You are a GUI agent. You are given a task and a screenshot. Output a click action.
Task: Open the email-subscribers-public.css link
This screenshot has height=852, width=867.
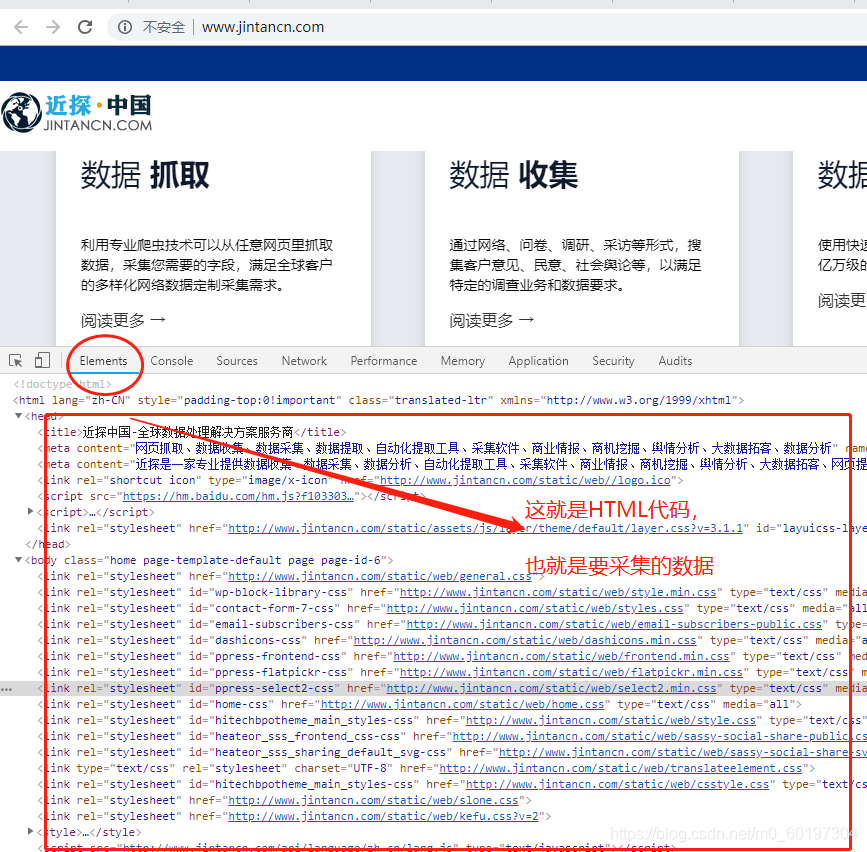click(x=614, y=624)
